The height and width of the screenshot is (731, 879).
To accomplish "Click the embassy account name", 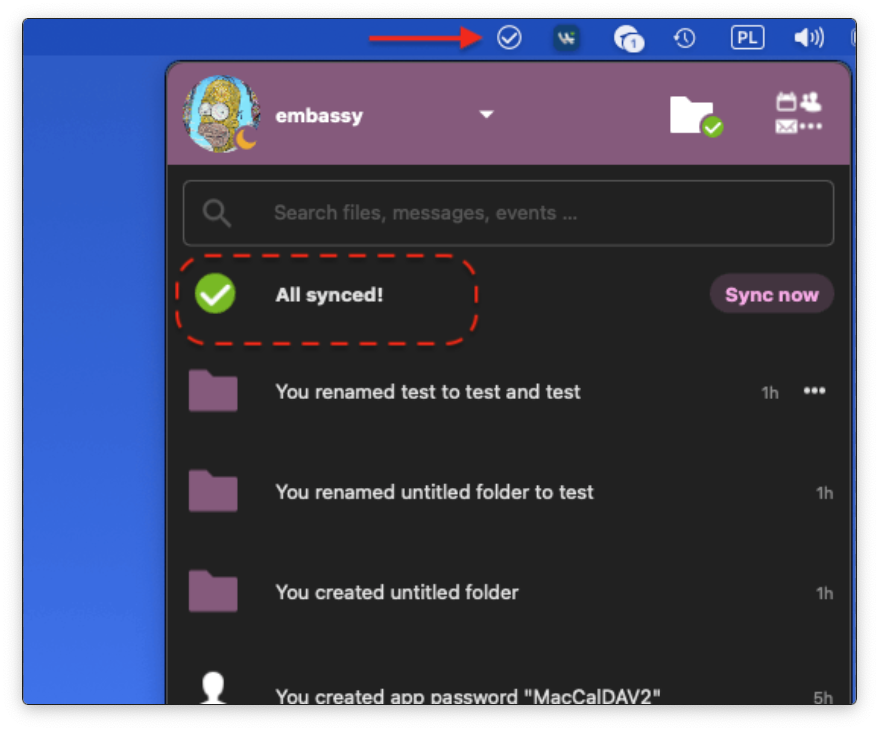I will (x=319, y=116).
